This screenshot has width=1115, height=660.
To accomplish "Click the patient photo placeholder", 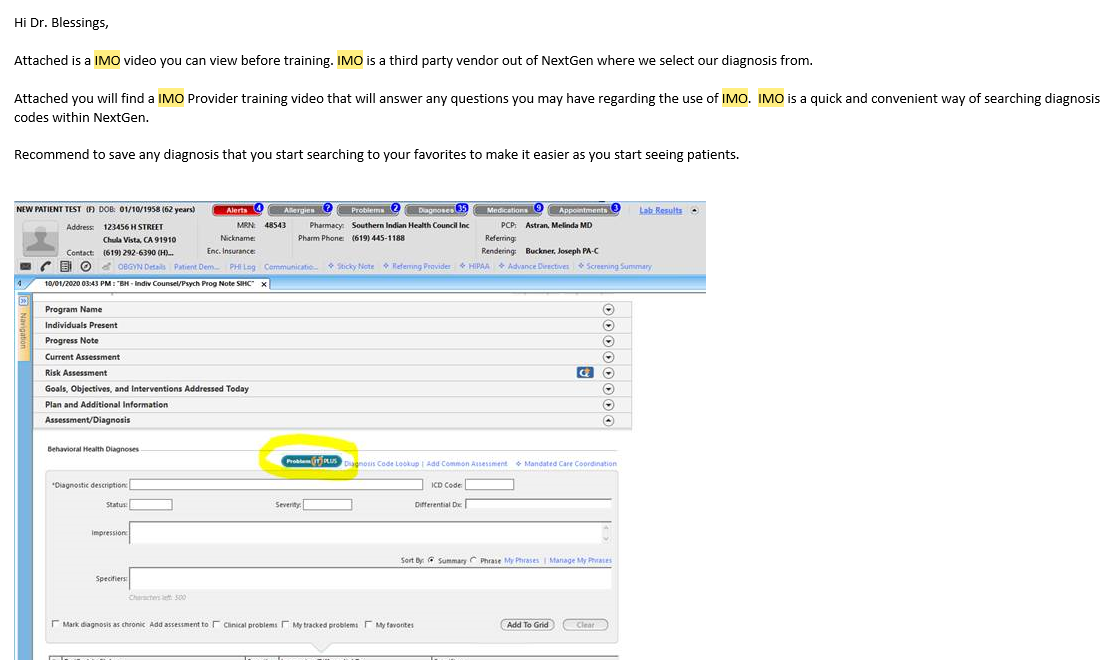I will [40, 238].
